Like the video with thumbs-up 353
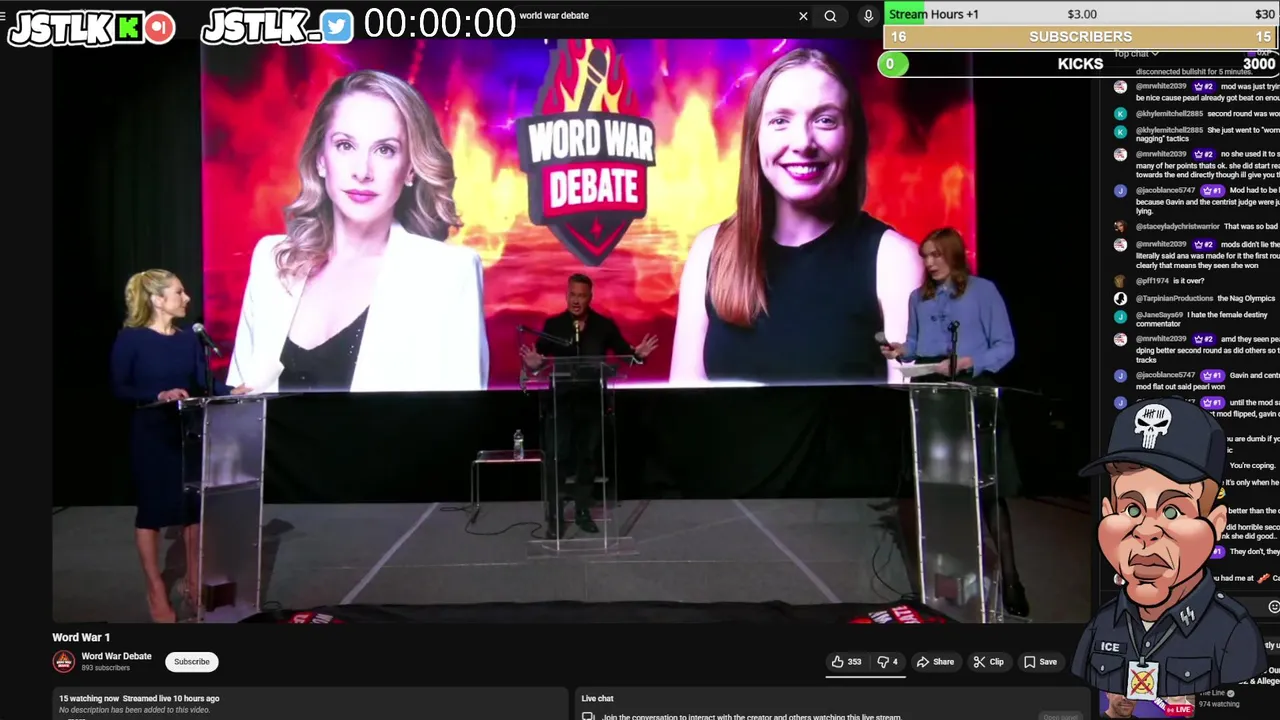 point(846,662)
